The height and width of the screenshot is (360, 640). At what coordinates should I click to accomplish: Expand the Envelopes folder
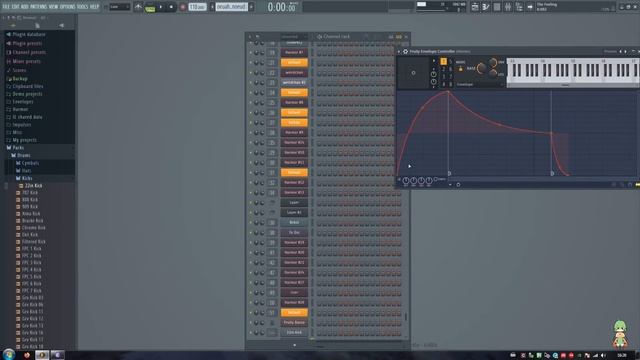pos(22,102)
